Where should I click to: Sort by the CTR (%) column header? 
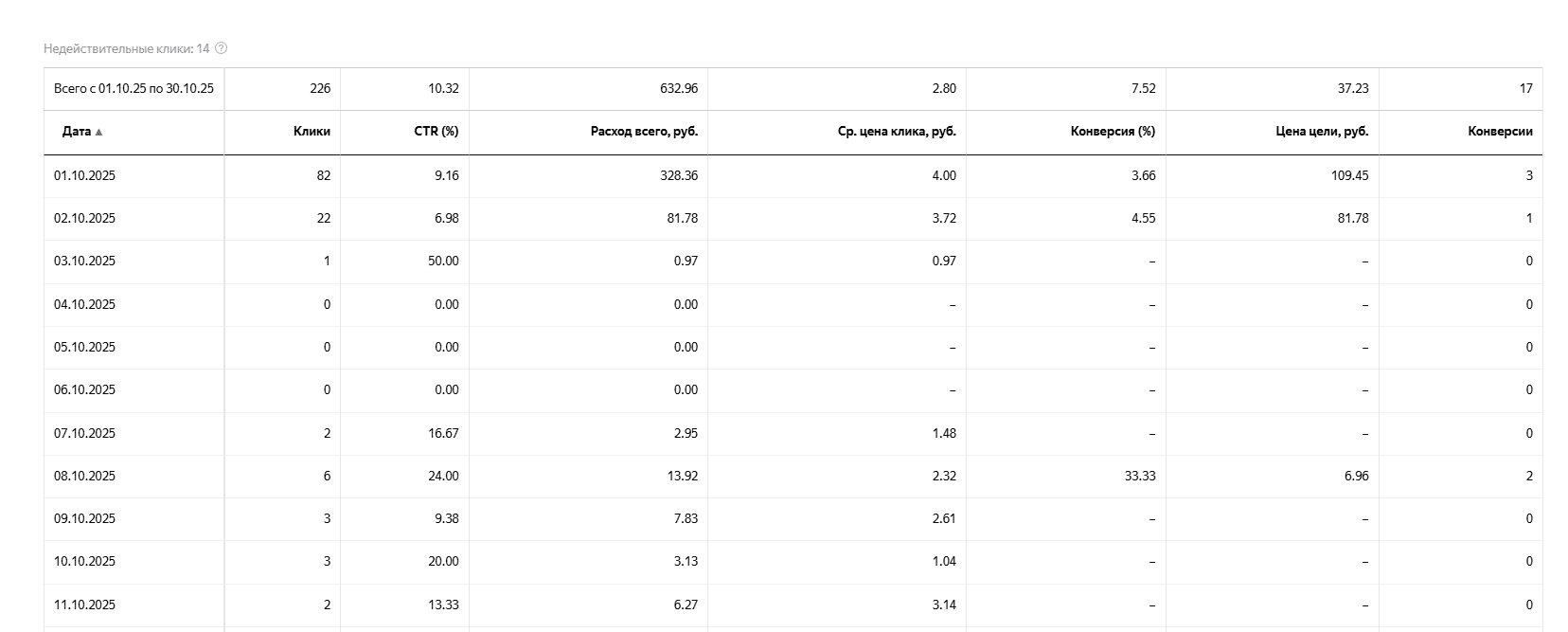436,132
